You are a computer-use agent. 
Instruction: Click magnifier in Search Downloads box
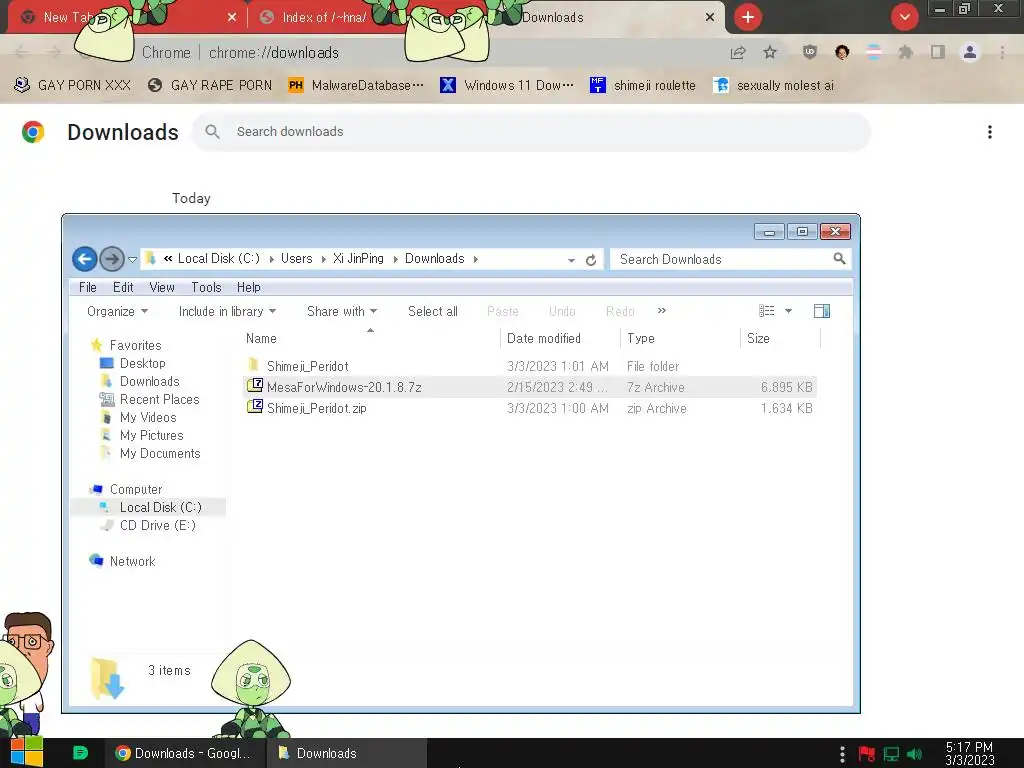tap(839, 259)
